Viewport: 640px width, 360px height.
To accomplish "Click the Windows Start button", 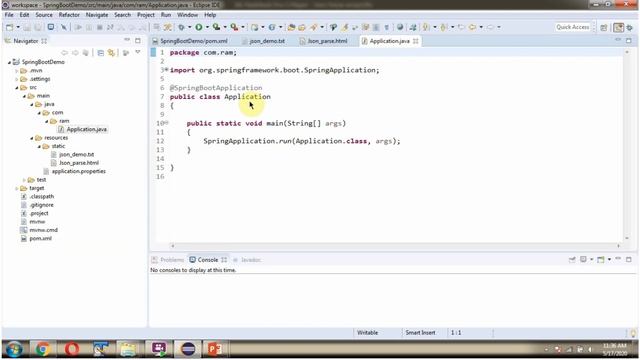I will click(x=14, y=349).
